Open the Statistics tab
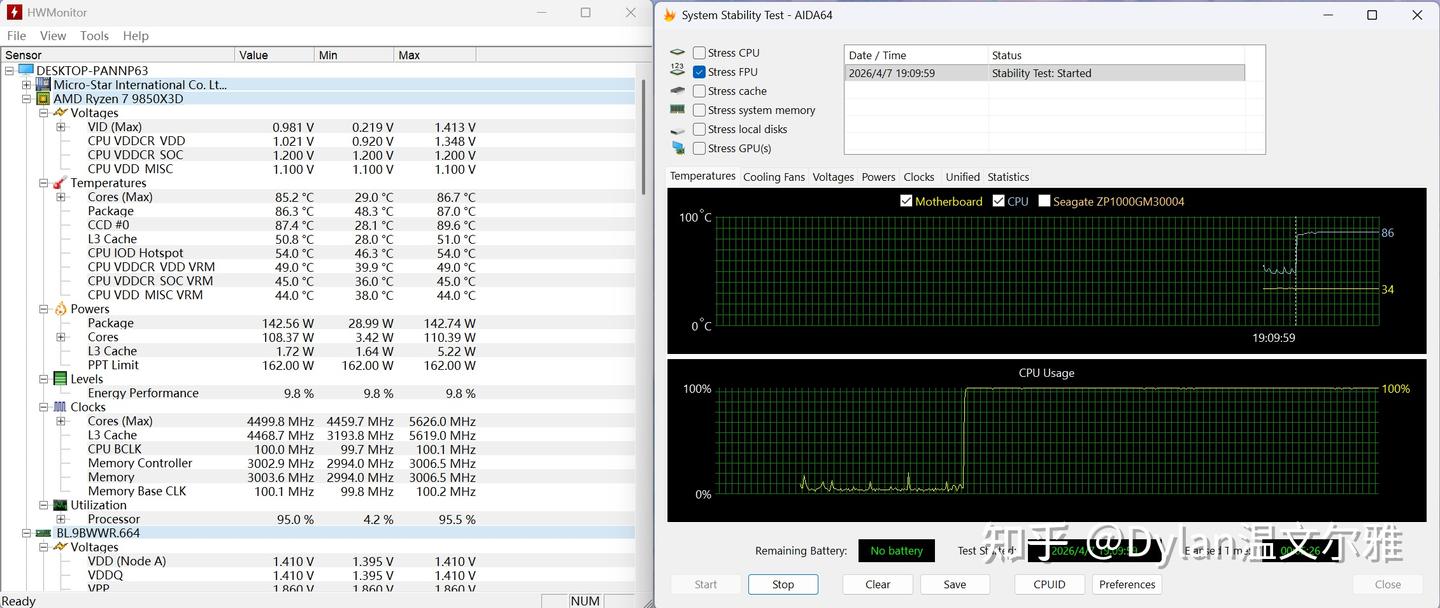This screenshot has height=608, width=1440. click(1008, 177)
